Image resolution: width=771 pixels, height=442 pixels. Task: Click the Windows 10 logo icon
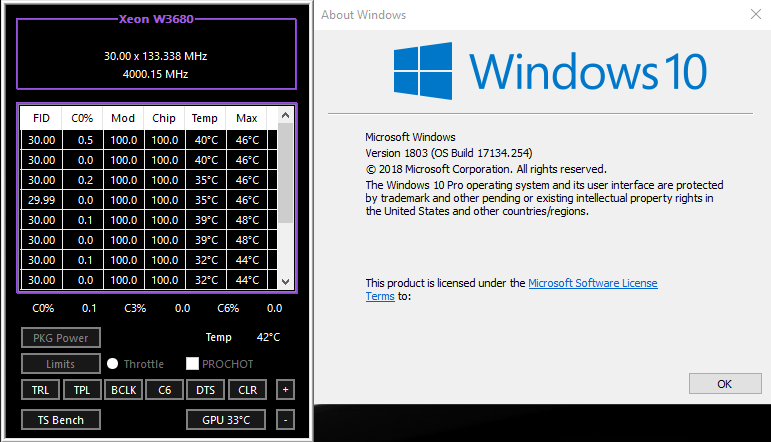click(423, 71)
